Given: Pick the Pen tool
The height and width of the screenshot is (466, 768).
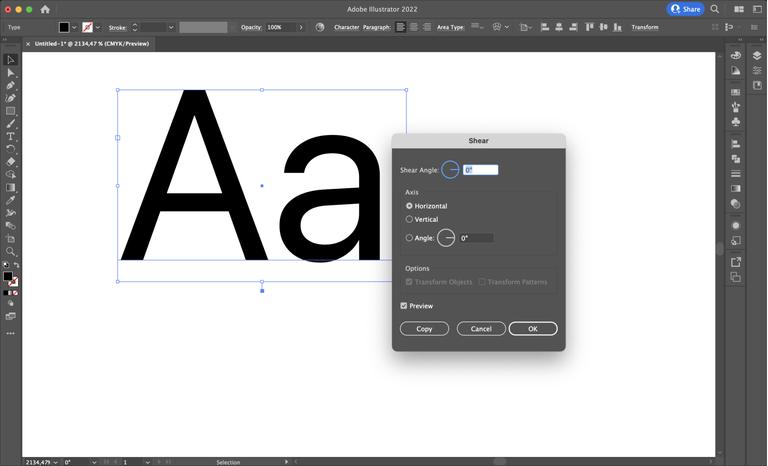Looking at the screenshot, I should coord(11,86).
